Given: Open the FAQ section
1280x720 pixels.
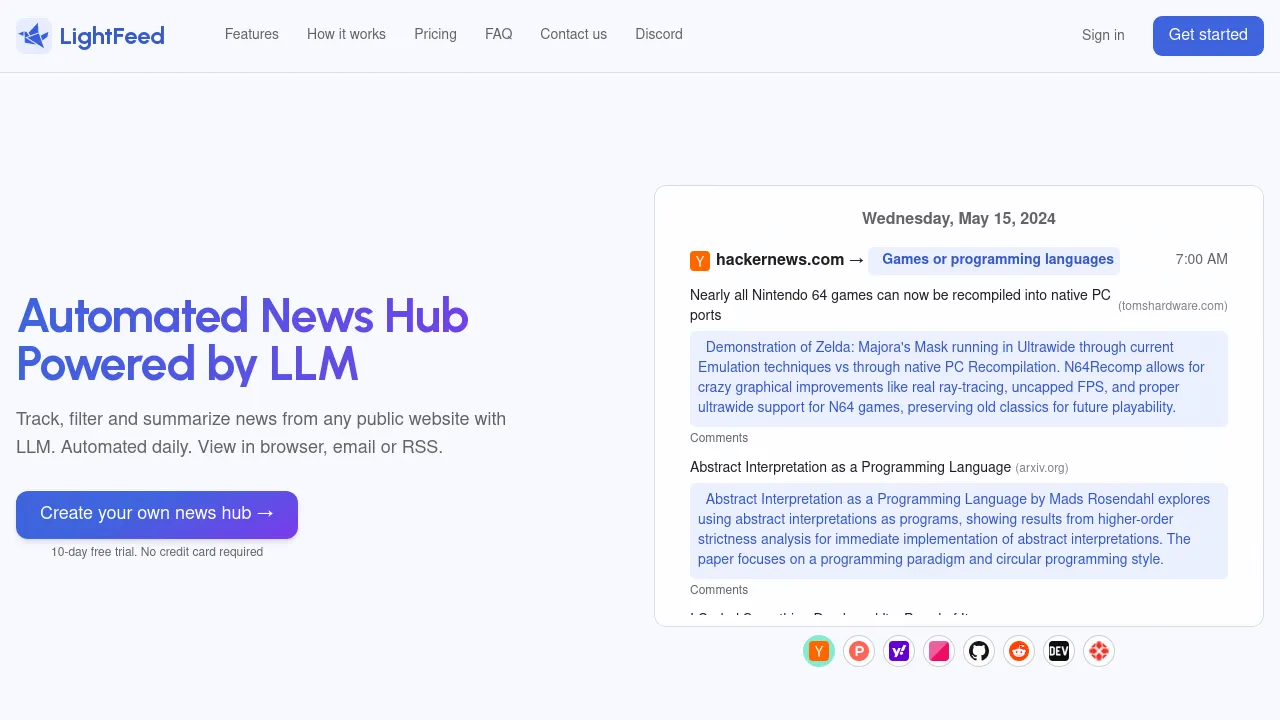Looking at the screenshot, I should 498,34.
